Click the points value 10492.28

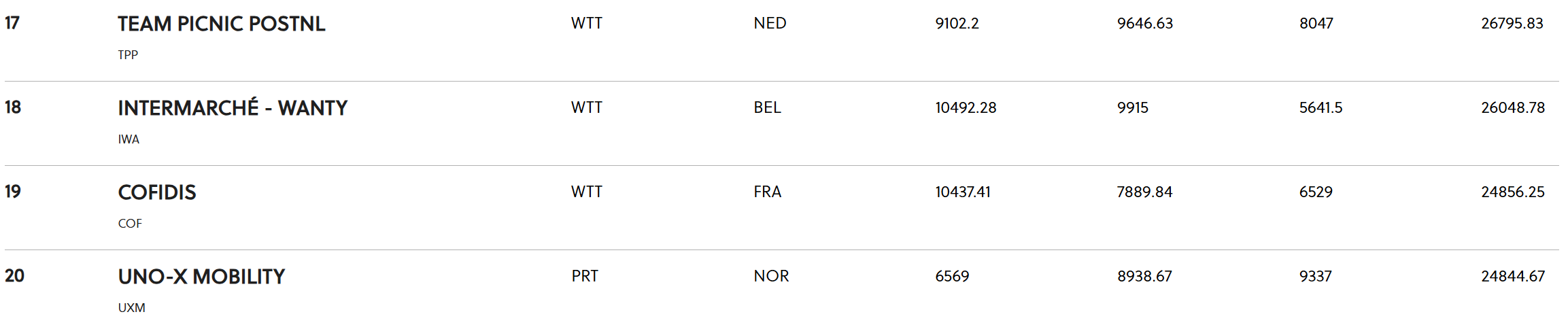click(x=966, y=107)
